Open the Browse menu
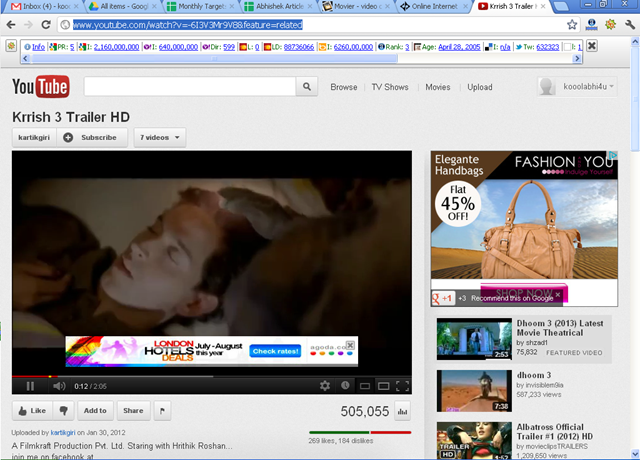 click(x=344, y=87)
